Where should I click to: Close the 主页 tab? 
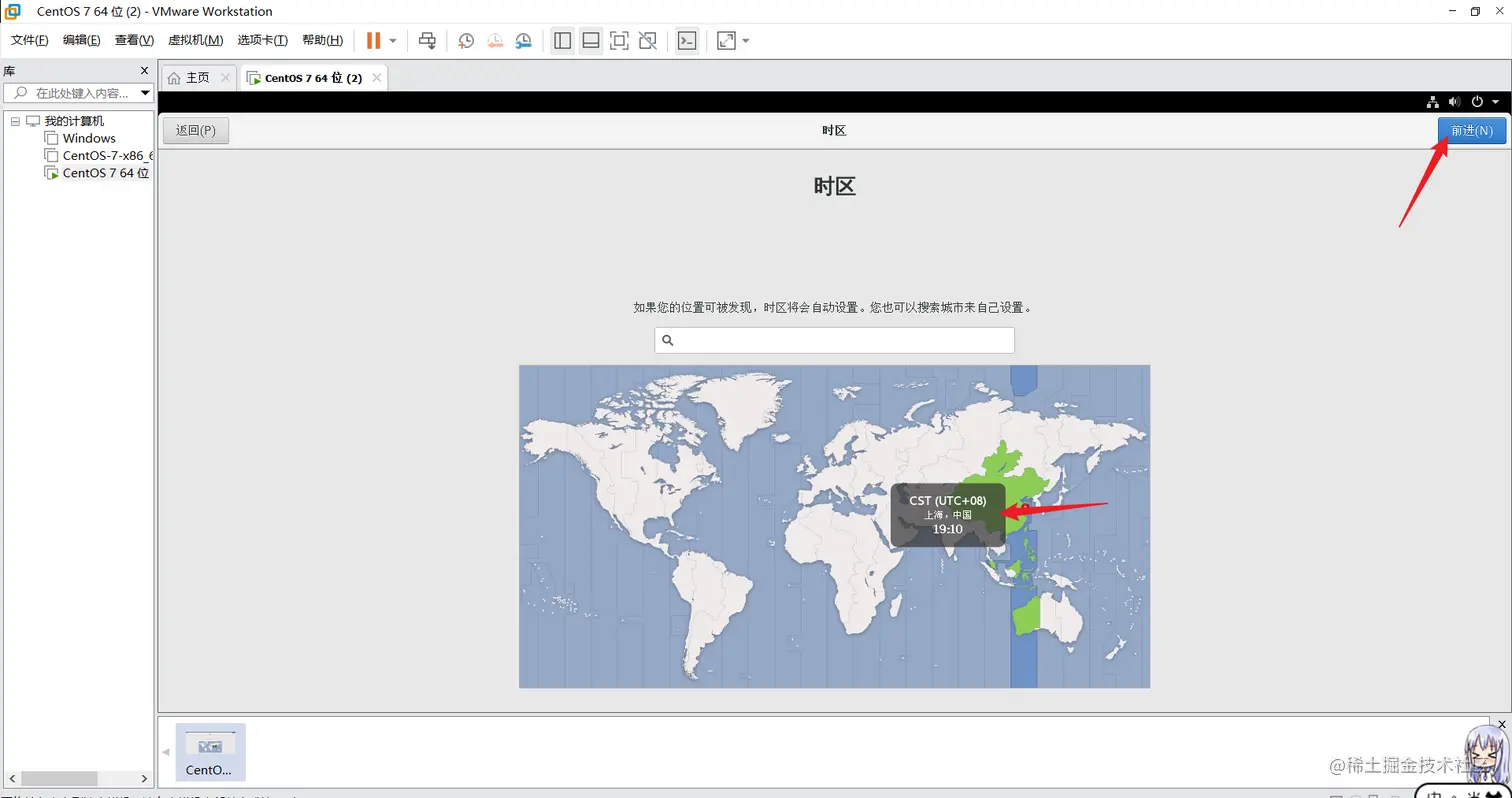(225, 77)
